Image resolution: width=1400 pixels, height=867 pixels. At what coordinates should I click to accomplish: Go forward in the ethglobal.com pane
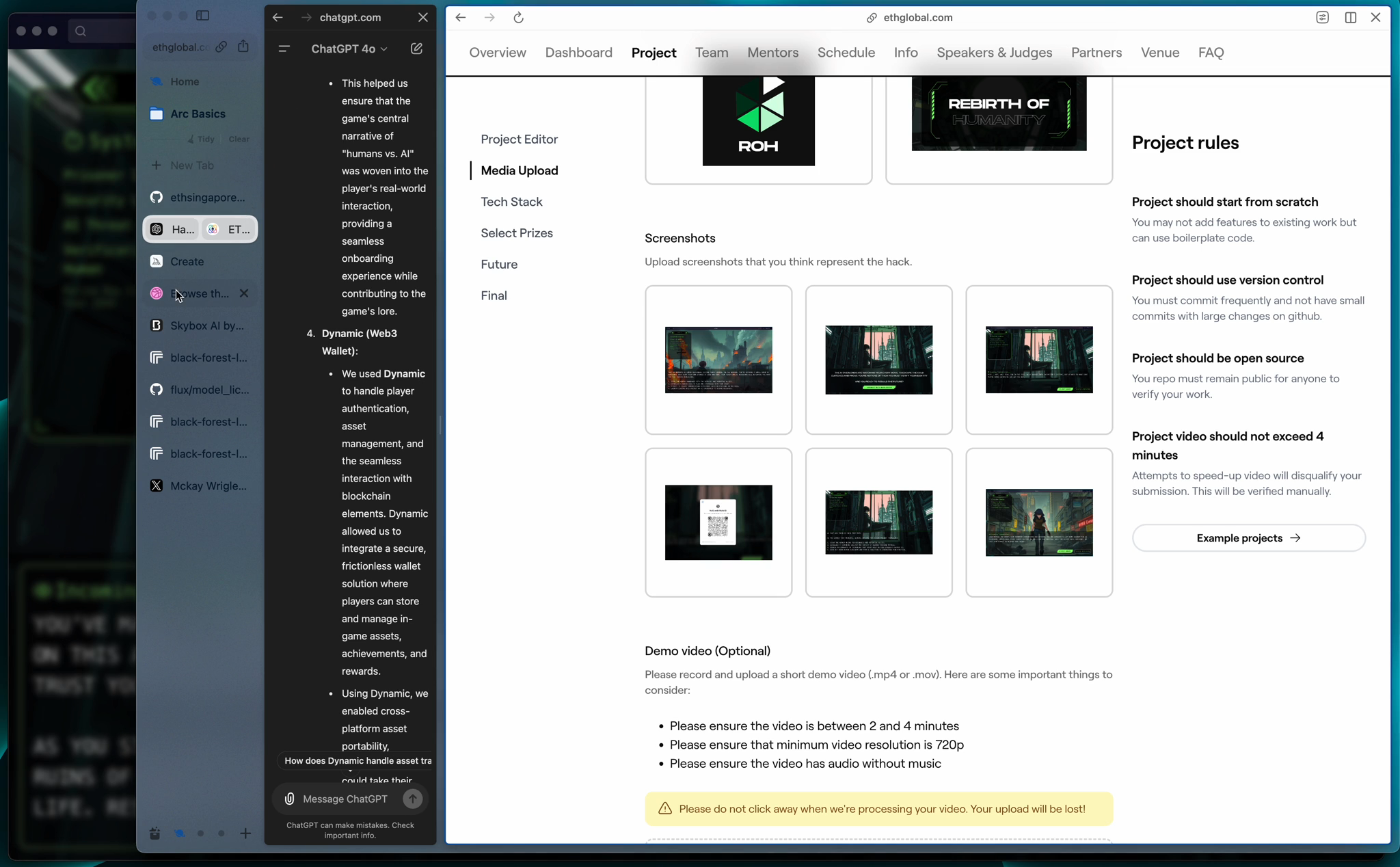coord(489,18)
